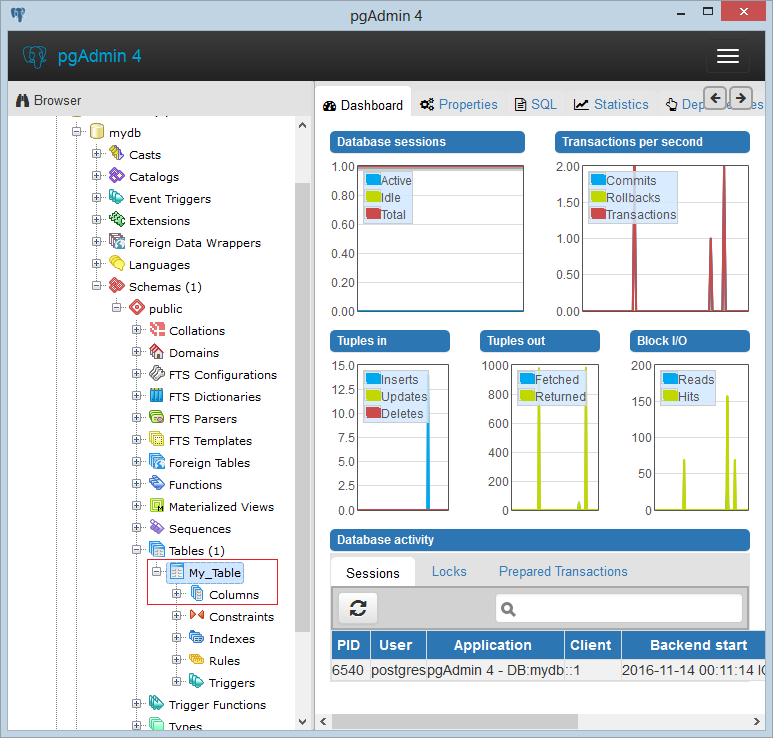Screen dimensions: 773x738
Task: Click the Casts node icon
Action: coord(116,154)
